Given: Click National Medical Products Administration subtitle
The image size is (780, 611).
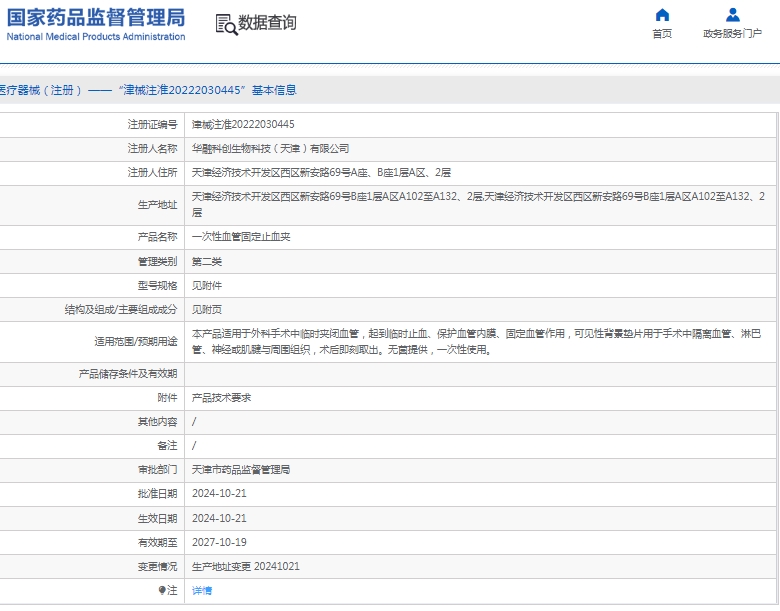Looking at the screenshot, I should click(96, 37).
